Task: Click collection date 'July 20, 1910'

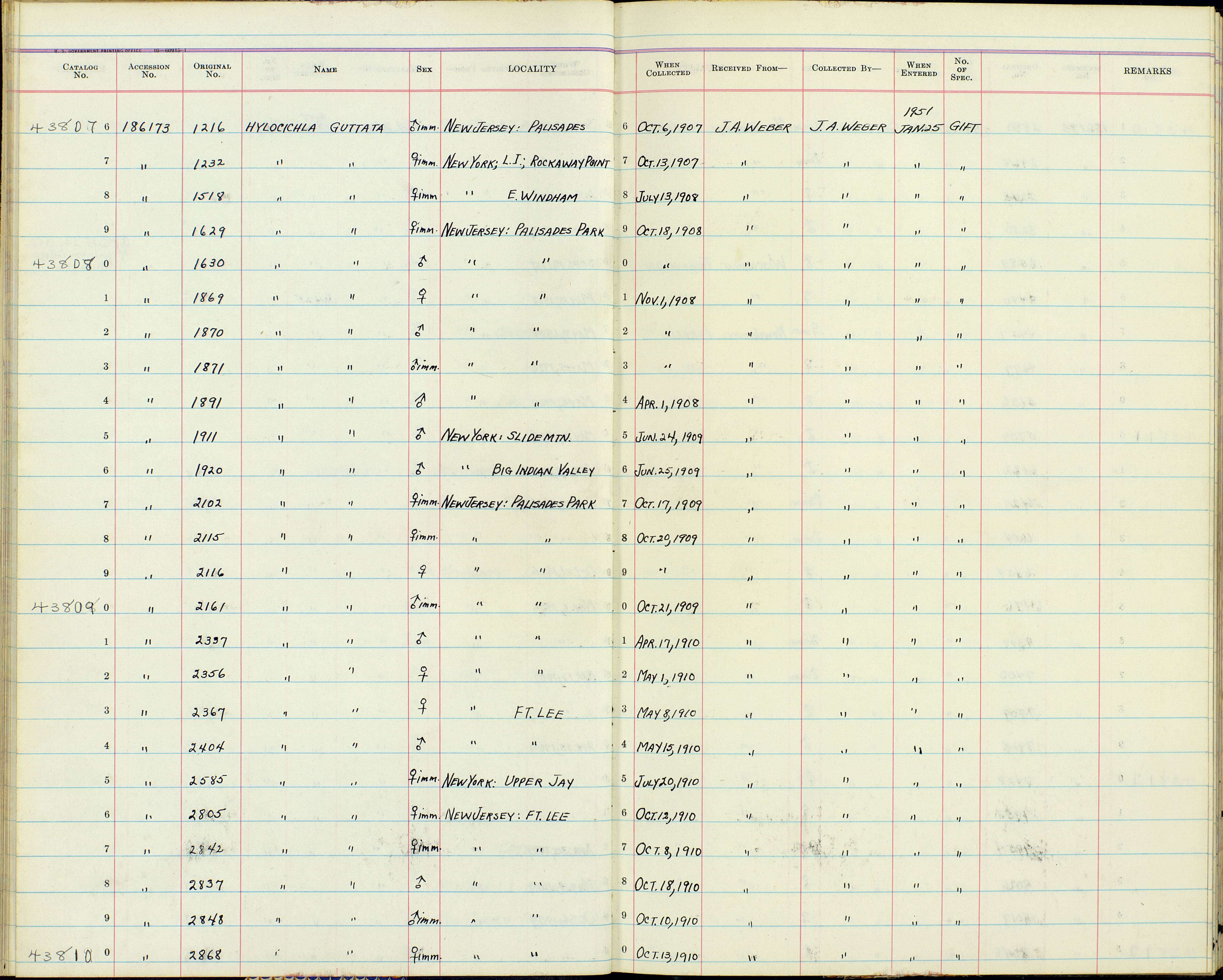Action: click(668, 782)
